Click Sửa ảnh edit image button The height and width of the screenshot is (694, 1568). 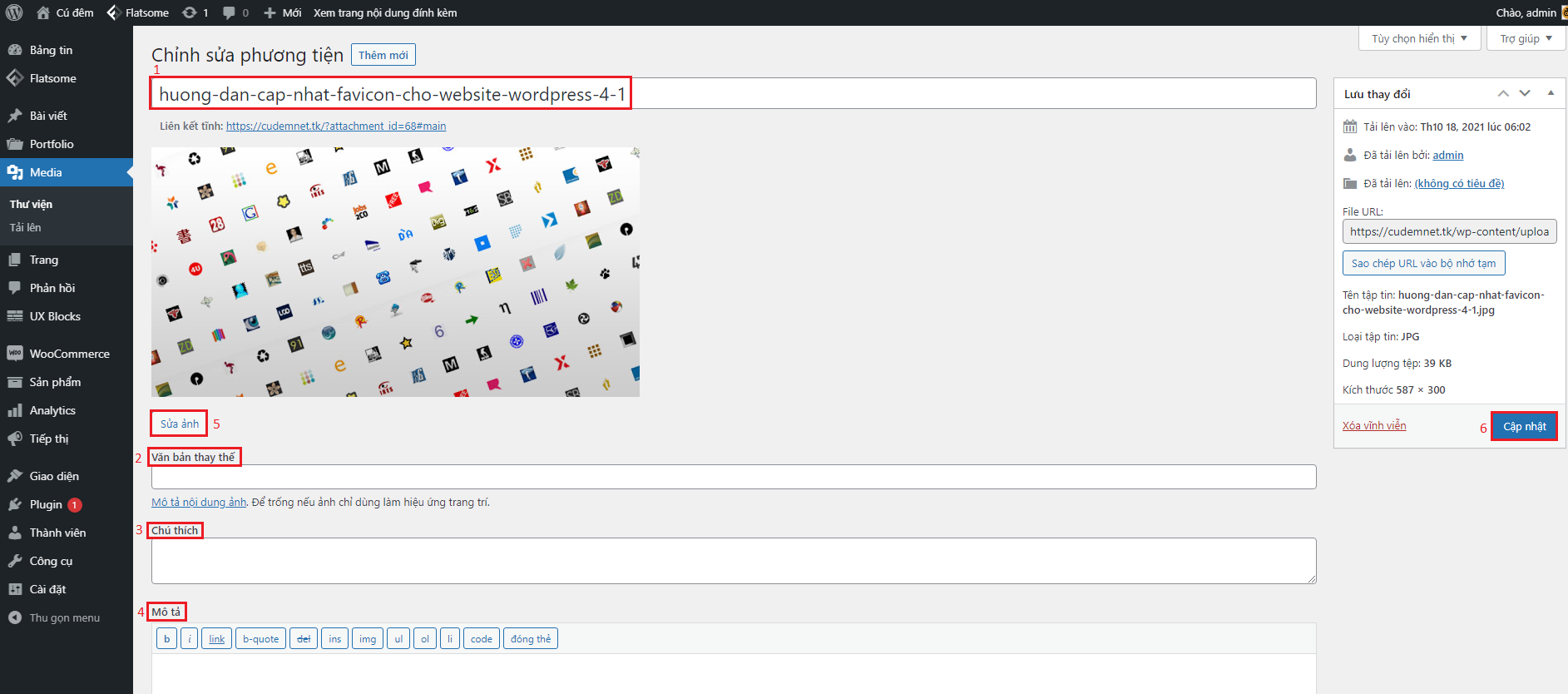180,424
